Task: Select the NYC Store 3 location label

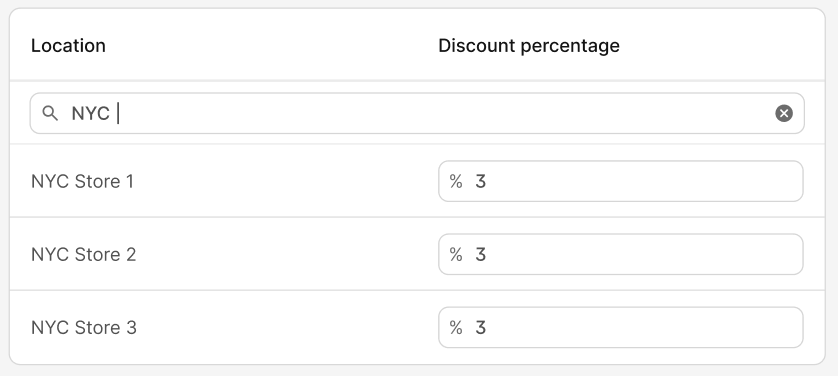Action: (84, 327)
